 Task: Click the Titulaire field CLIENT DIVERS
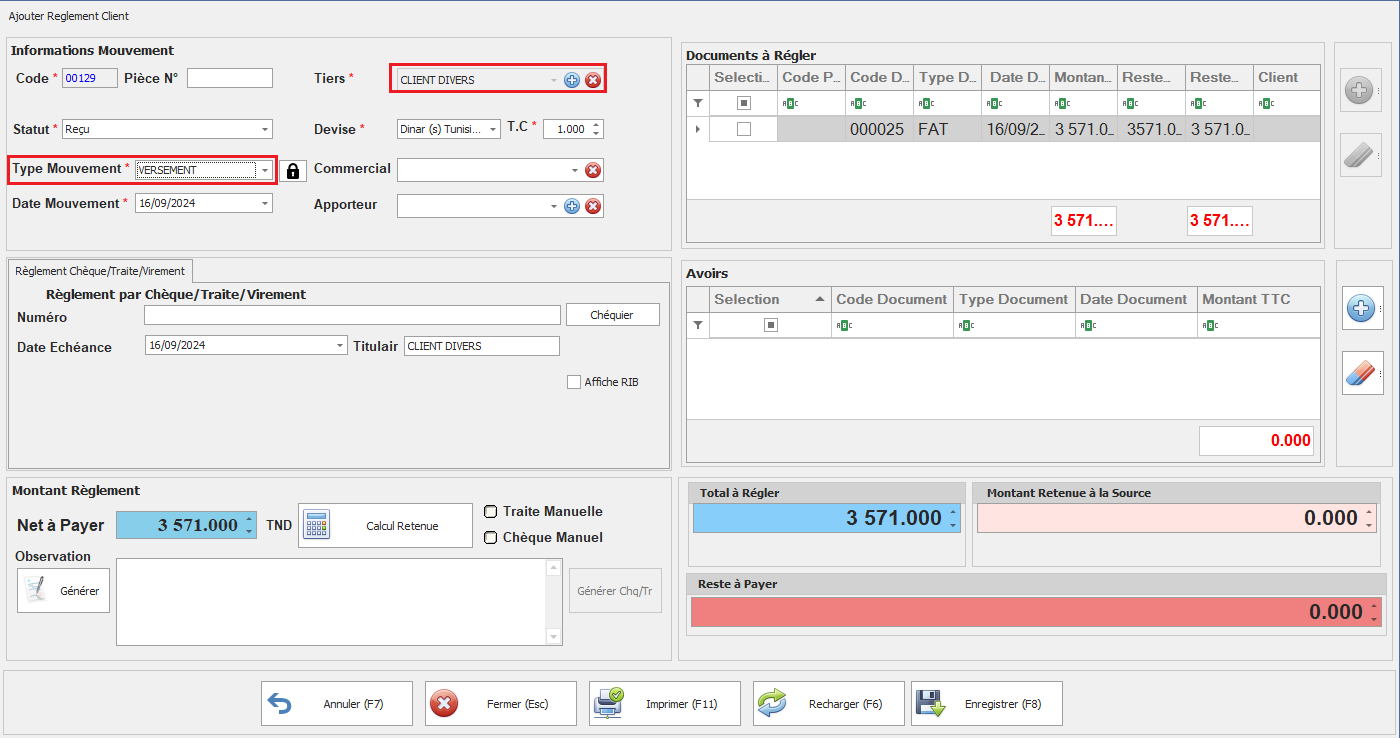pos(482,346)
